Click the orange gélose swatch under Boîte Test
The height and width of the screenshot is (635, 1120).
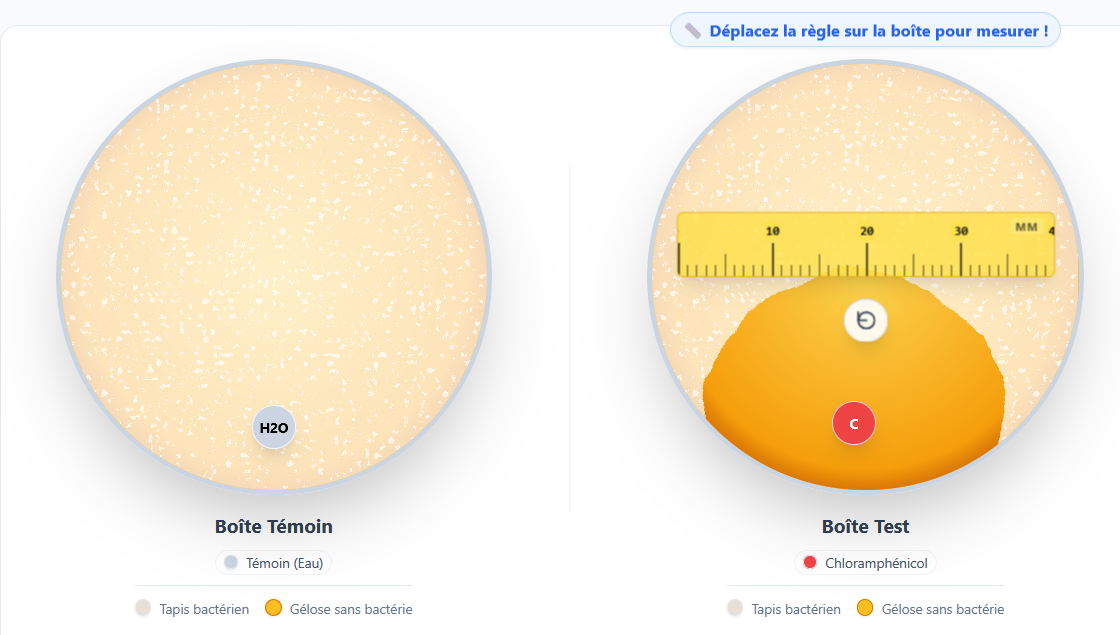tap(865, 608)
